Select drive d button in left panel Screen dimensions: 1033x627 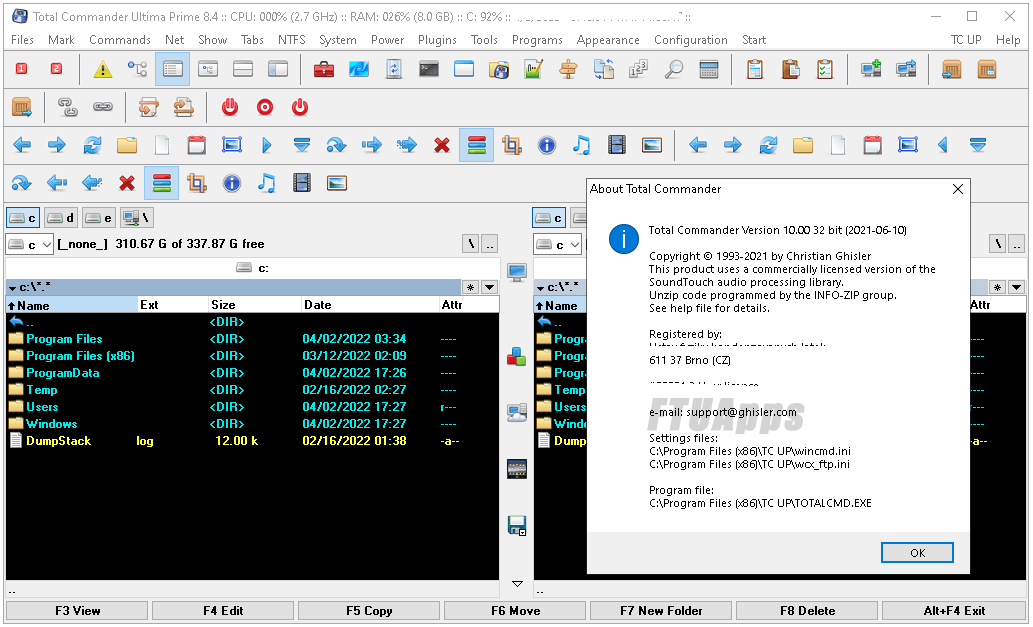[61, 217]
